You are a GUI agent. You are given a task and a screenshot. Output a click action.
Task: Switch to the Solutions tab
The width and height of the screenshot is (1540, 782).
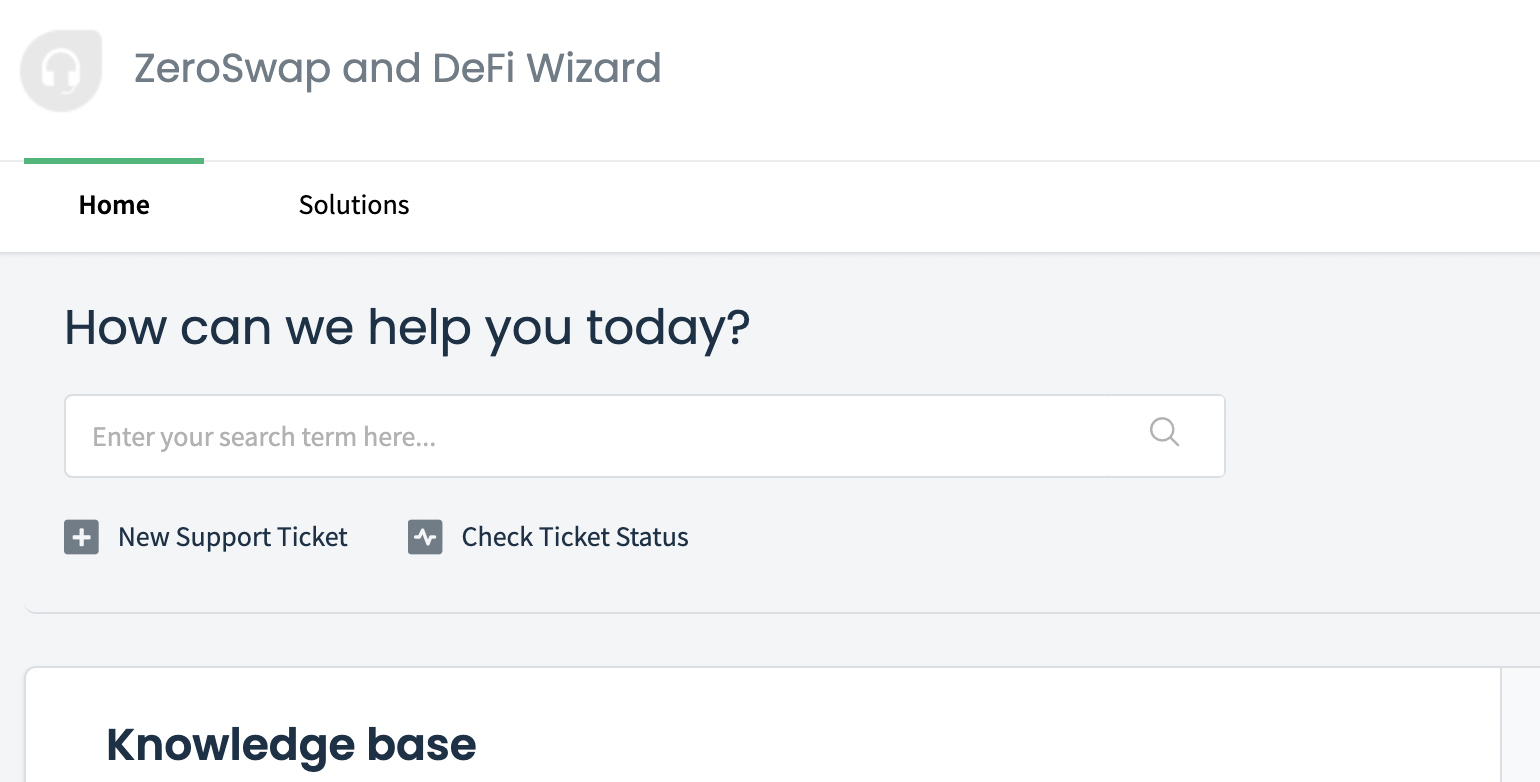tap(354, 205)
